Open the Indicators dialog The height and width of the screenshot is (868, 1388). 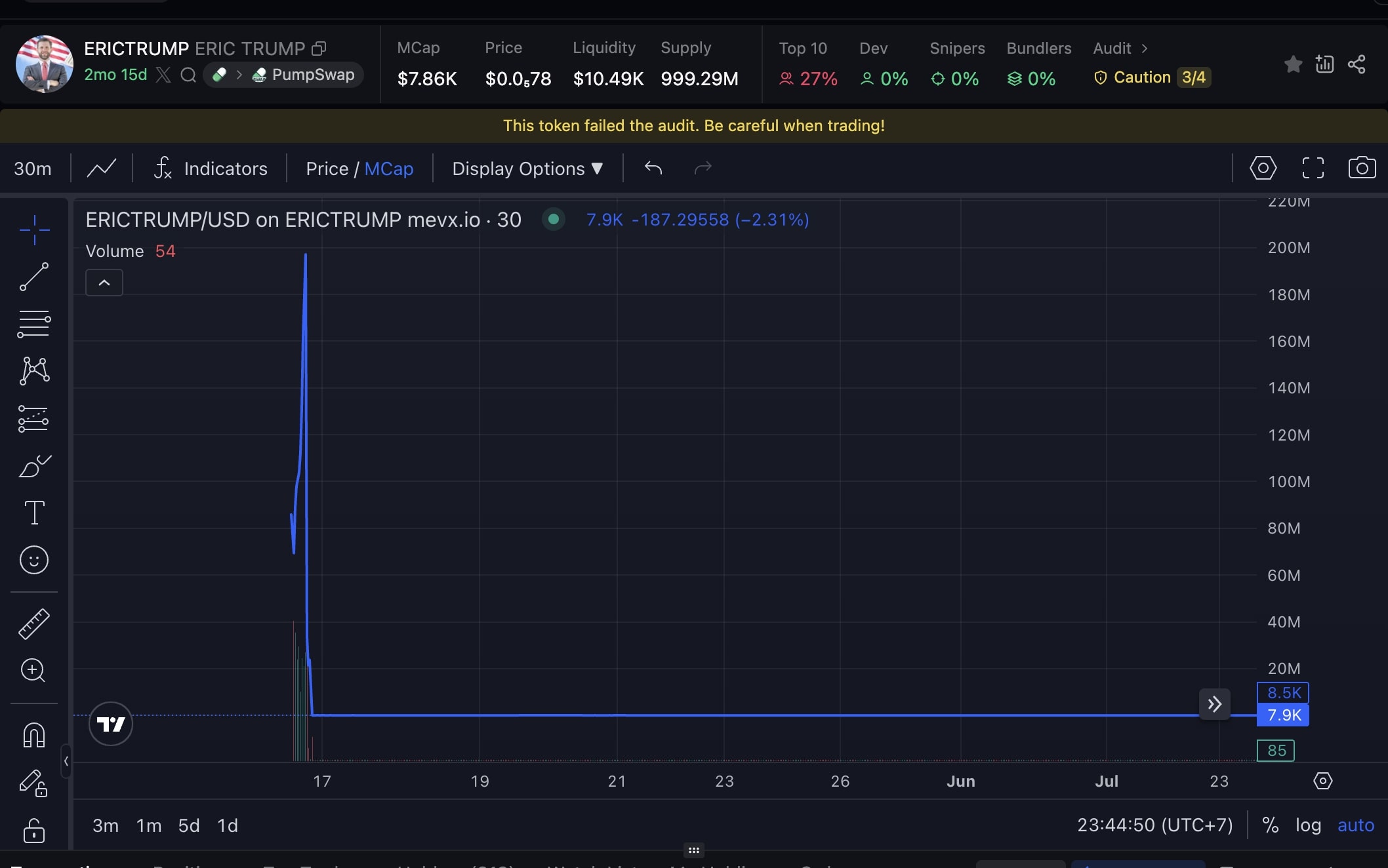[211, 168]
